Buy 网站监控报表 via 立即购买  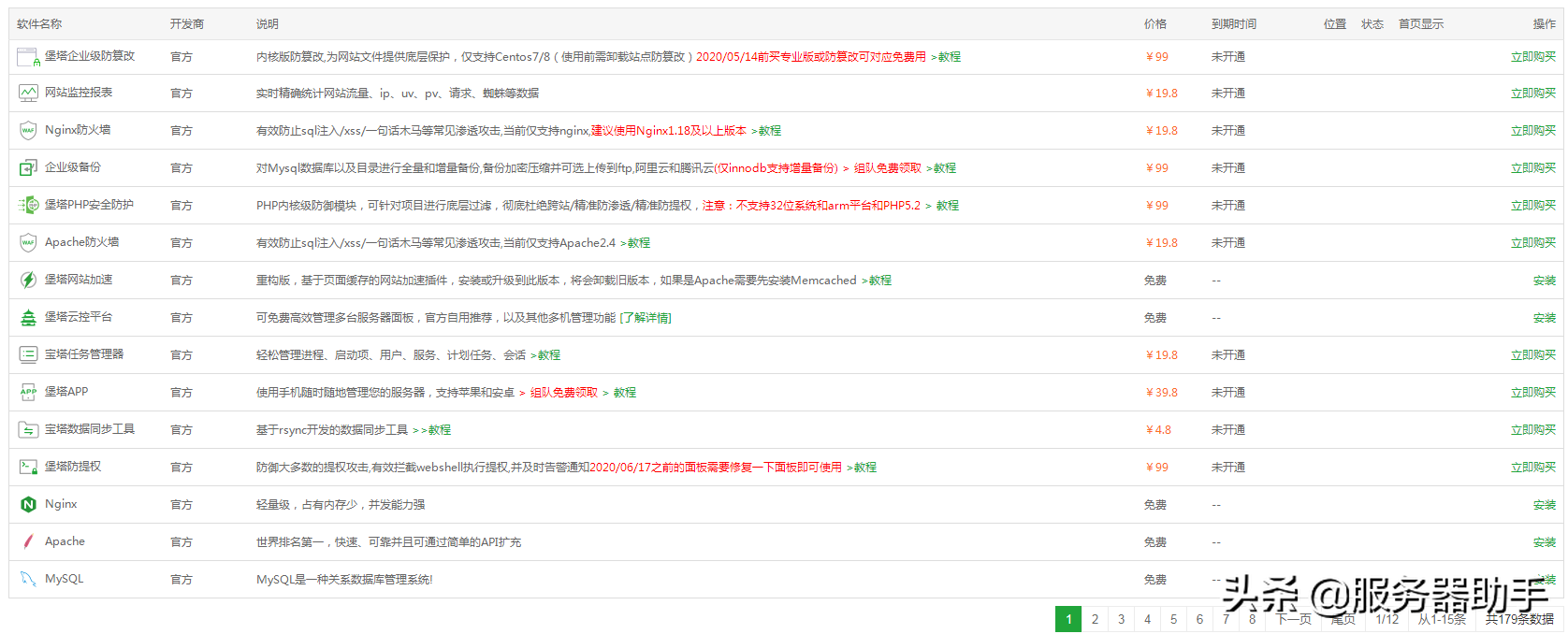1533,94
